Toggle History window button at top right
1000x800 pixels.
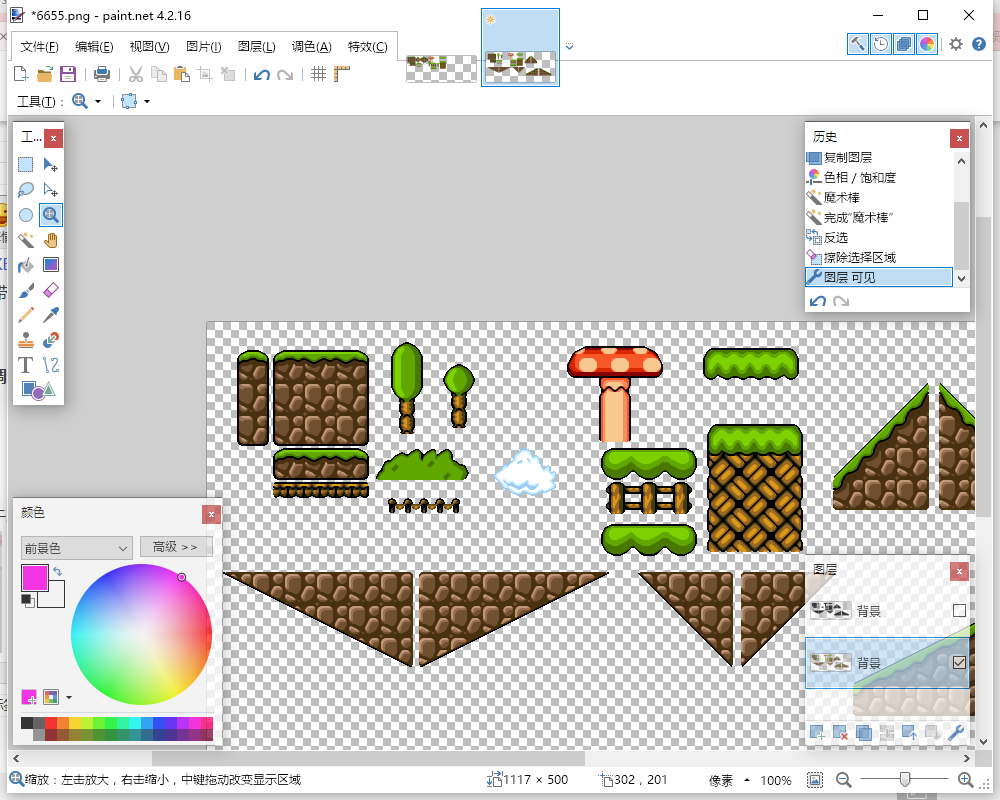(881, 44)
